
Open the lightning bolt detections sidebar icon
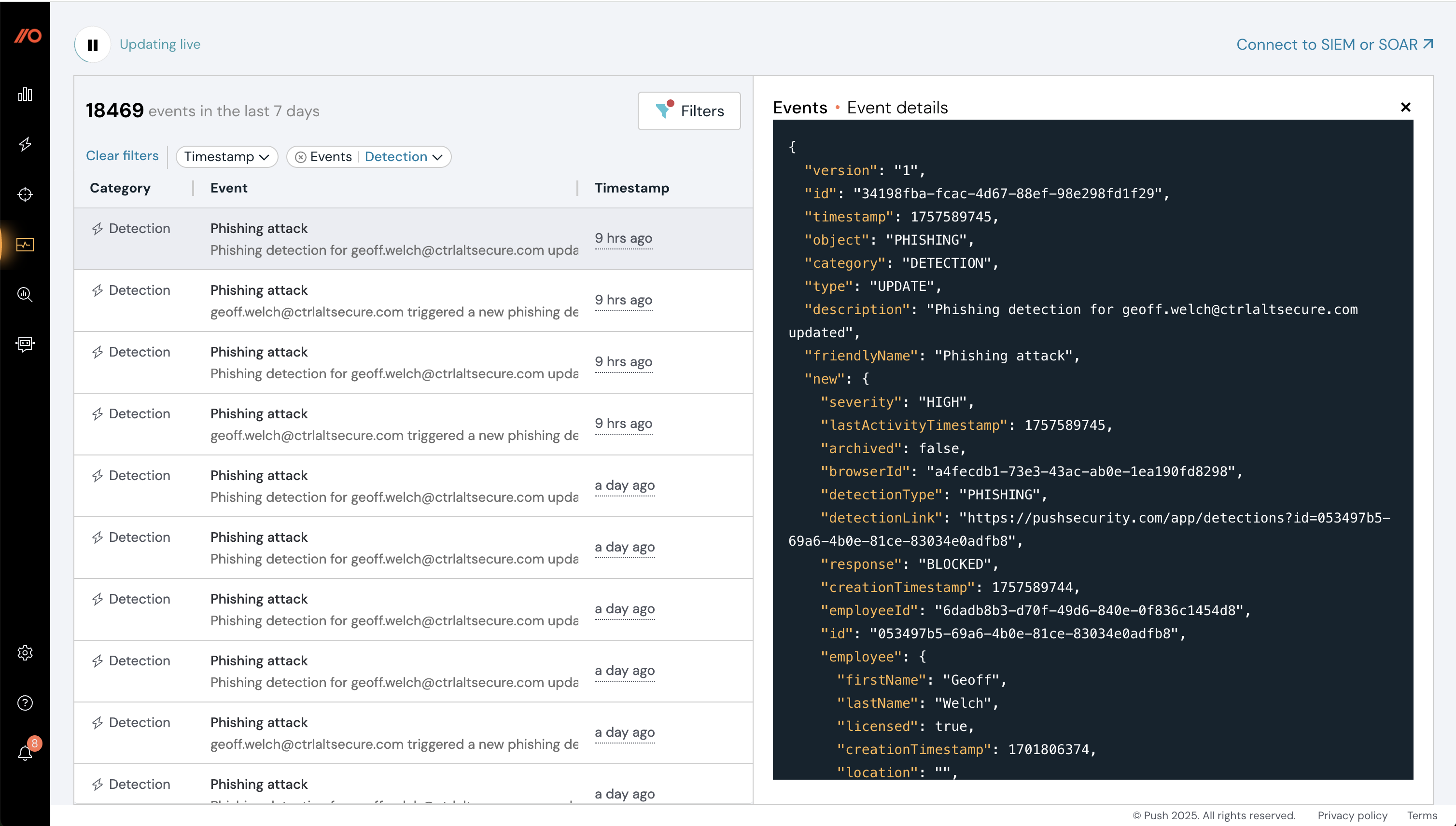[x=25, y=144]
